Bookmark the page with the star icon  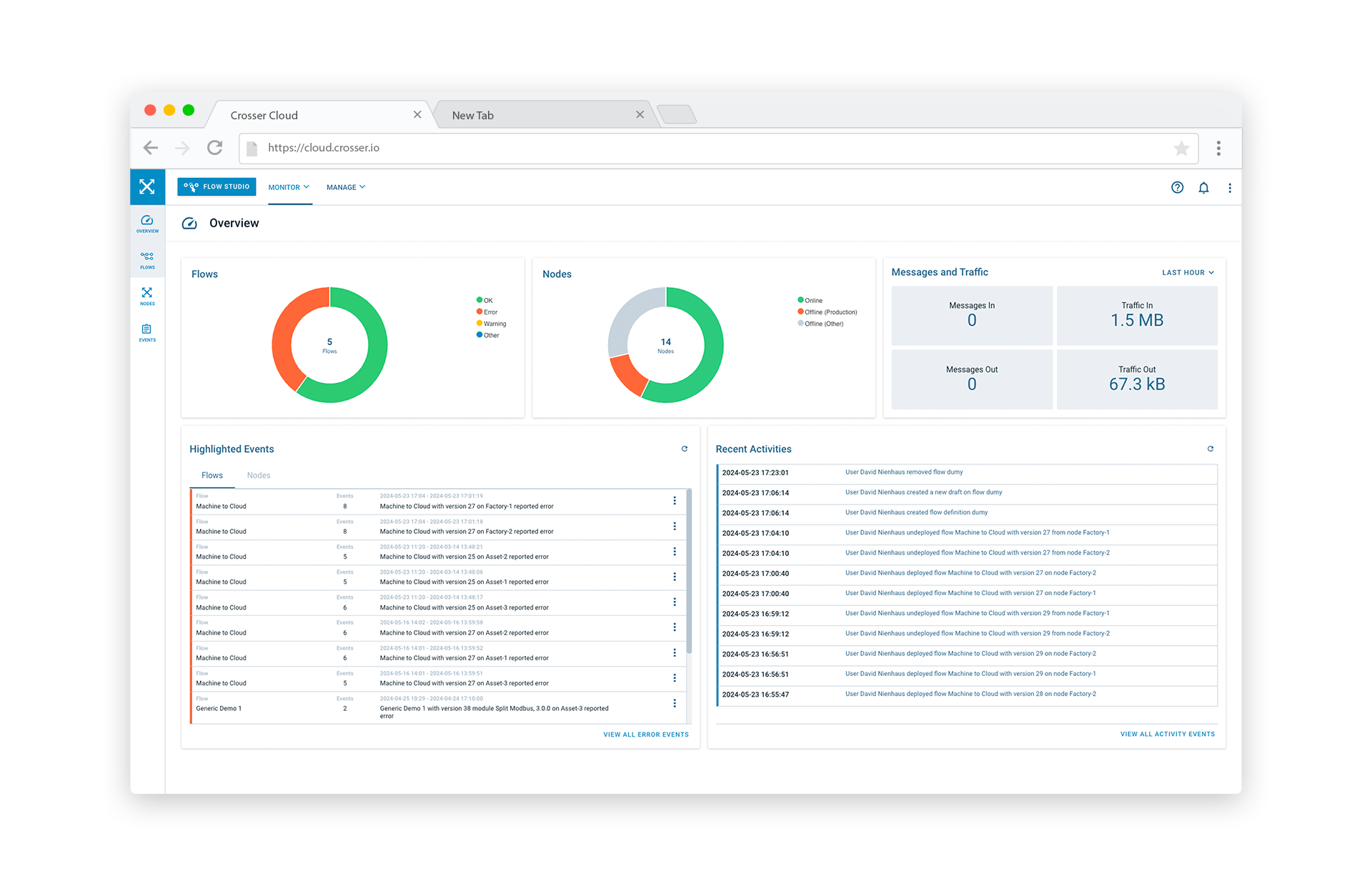coord(1181,148)
